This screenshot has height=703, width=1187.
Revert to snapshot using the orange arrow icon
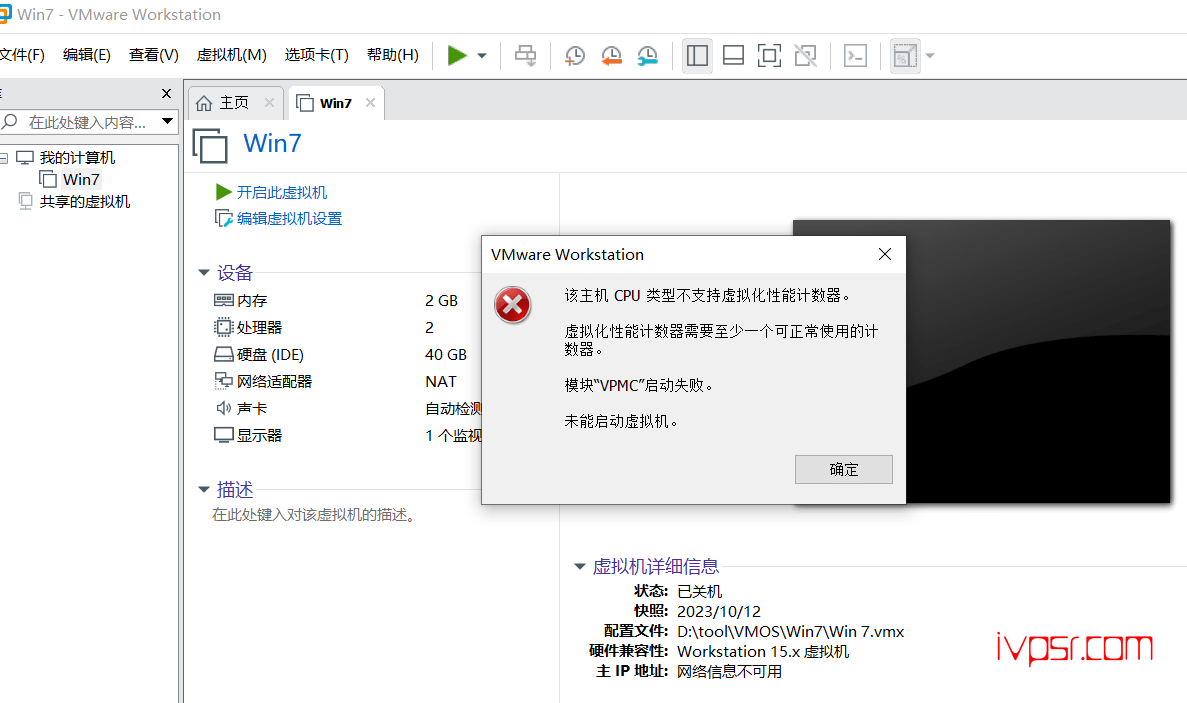(611, 55)
